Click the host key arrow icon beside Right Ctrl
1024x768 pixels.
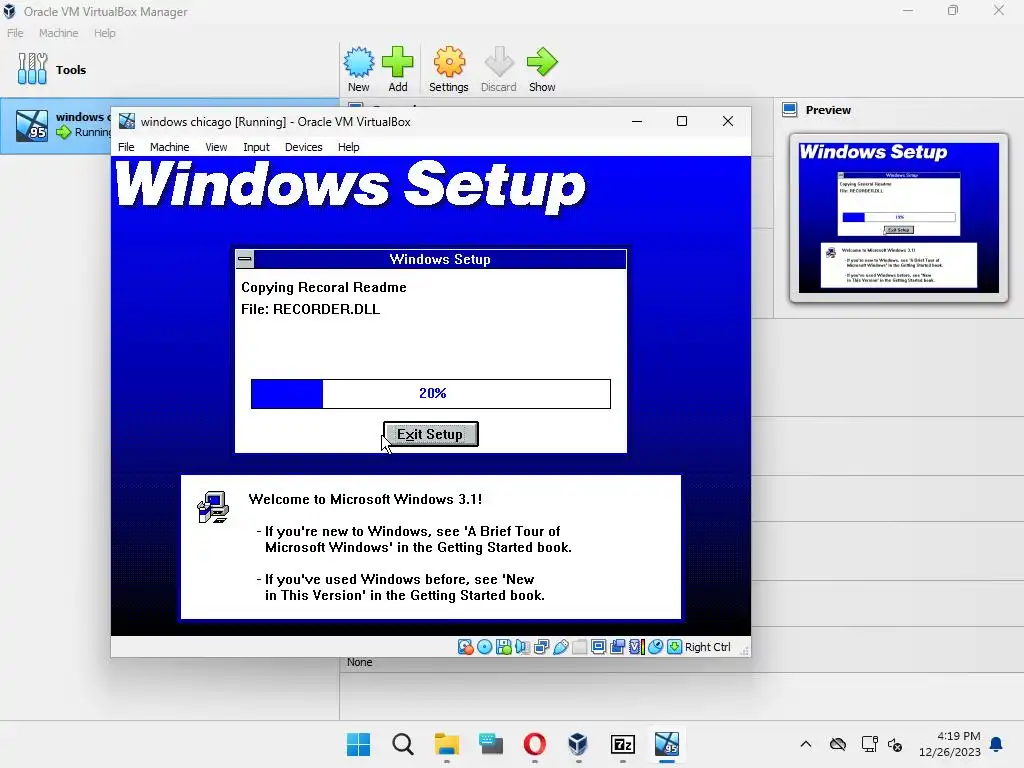tap(674, 647)
